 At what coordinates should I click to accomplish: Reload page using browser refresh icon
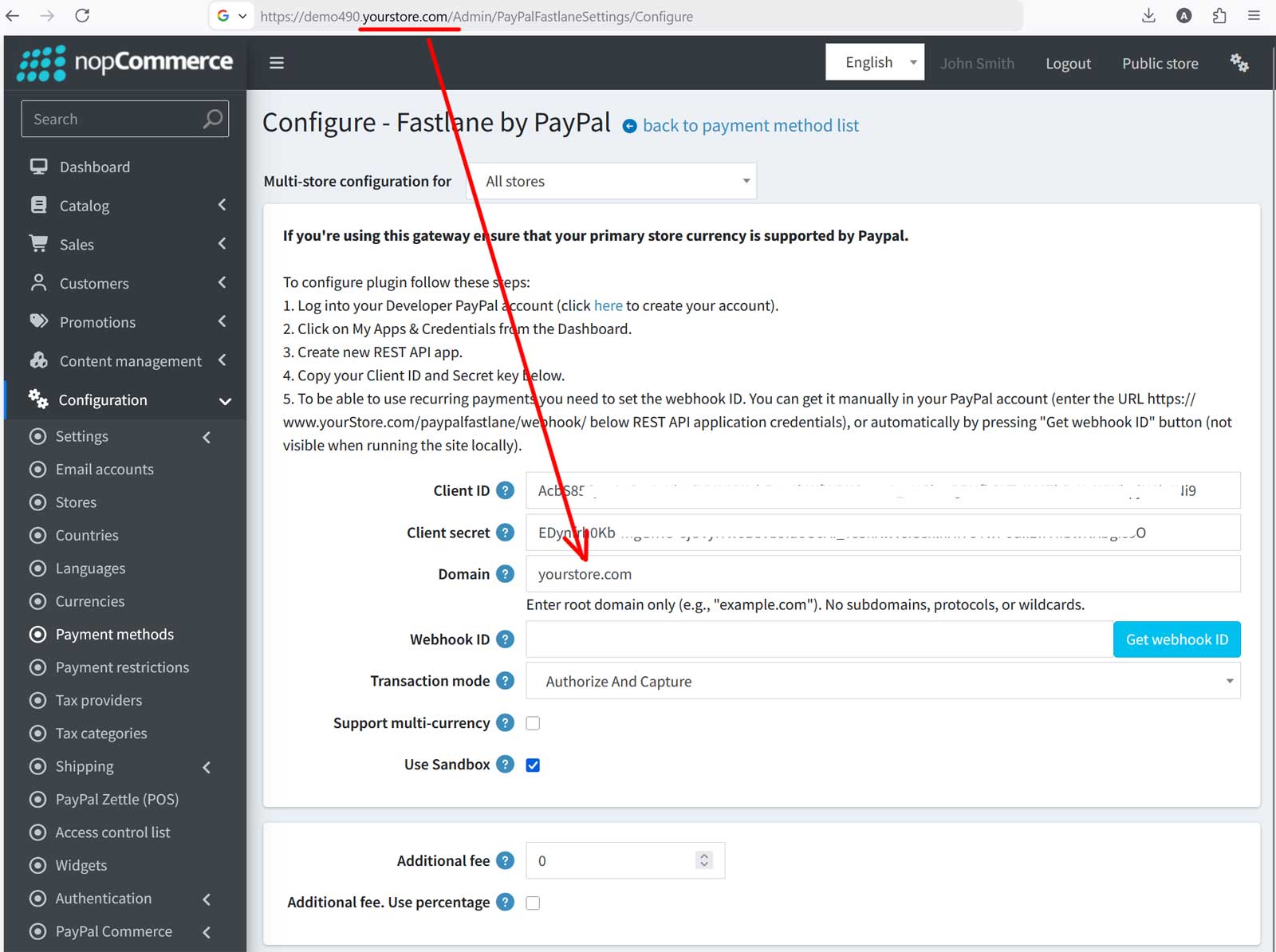tap(82, 16)
